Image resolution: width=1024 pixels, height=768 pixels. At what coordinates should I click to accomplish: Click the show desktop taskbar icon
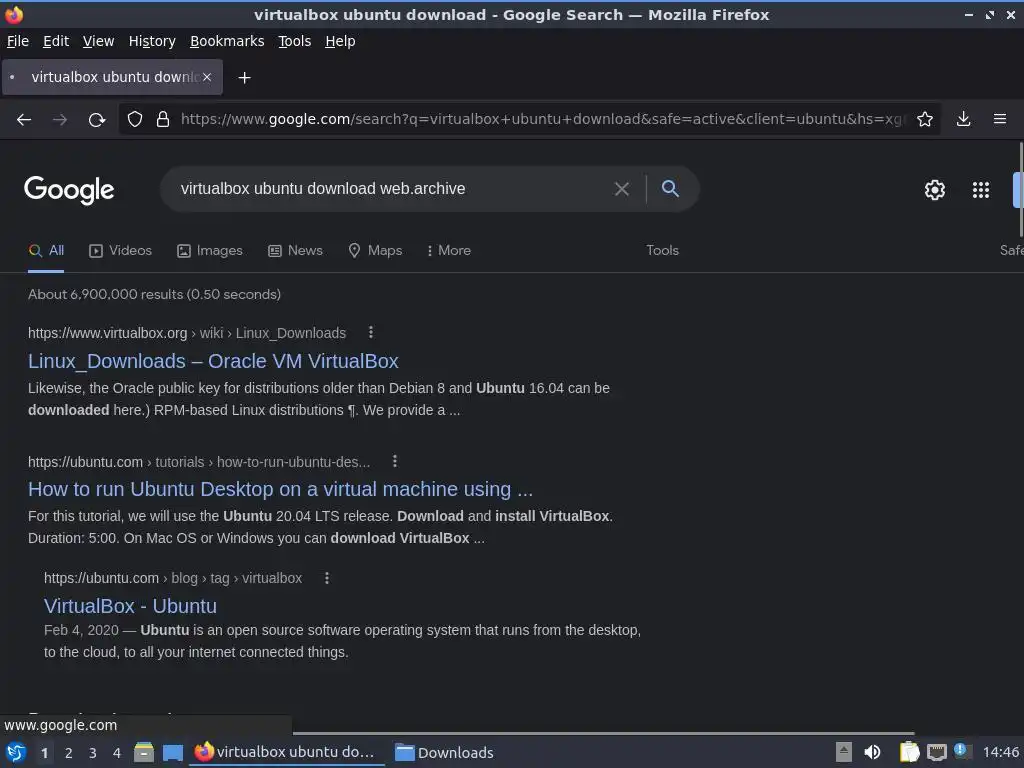tap(172, 752)
